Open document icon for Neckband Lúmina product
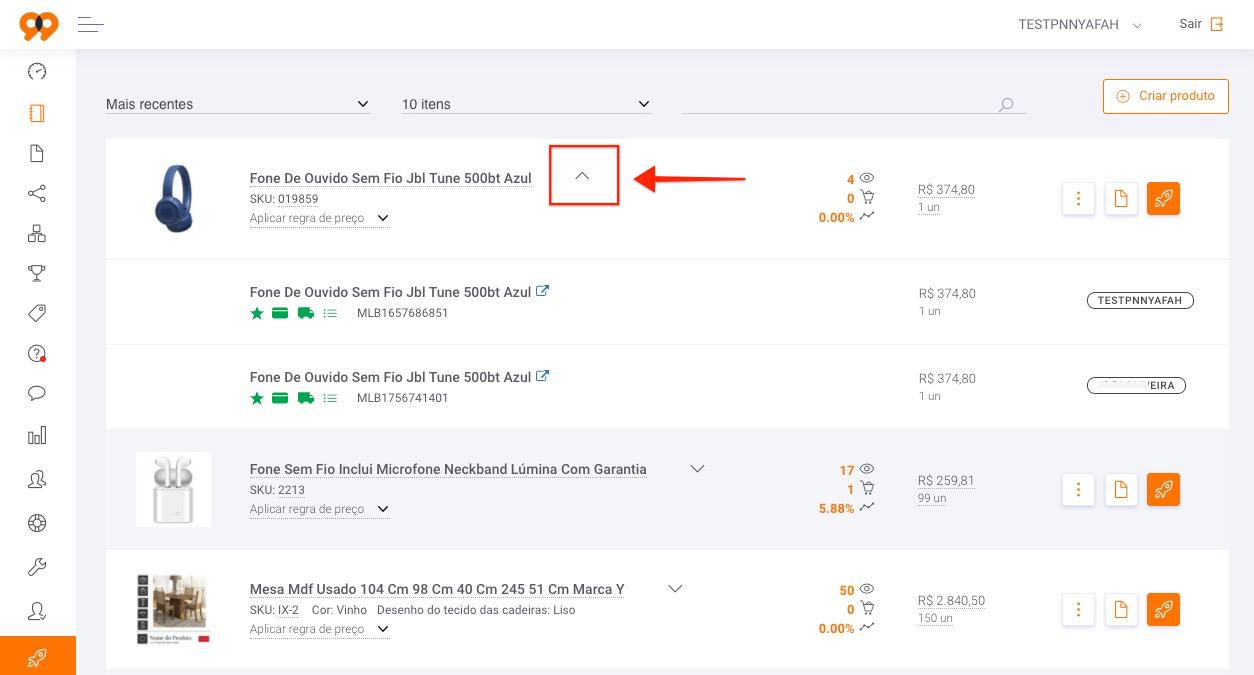 tap(1121, 489)
